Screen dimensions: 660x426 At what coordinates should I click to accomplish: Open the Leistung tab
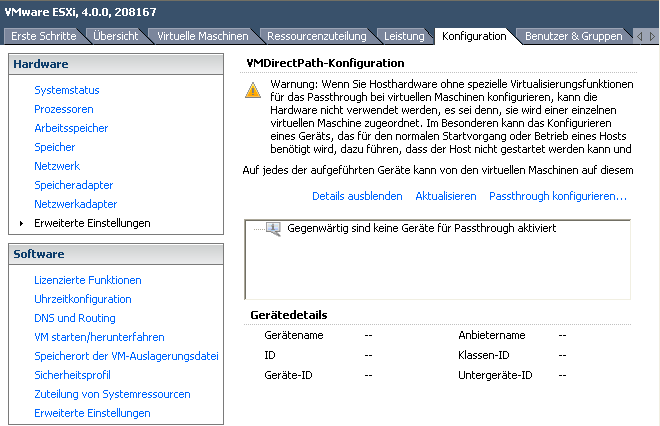(404, 36)
